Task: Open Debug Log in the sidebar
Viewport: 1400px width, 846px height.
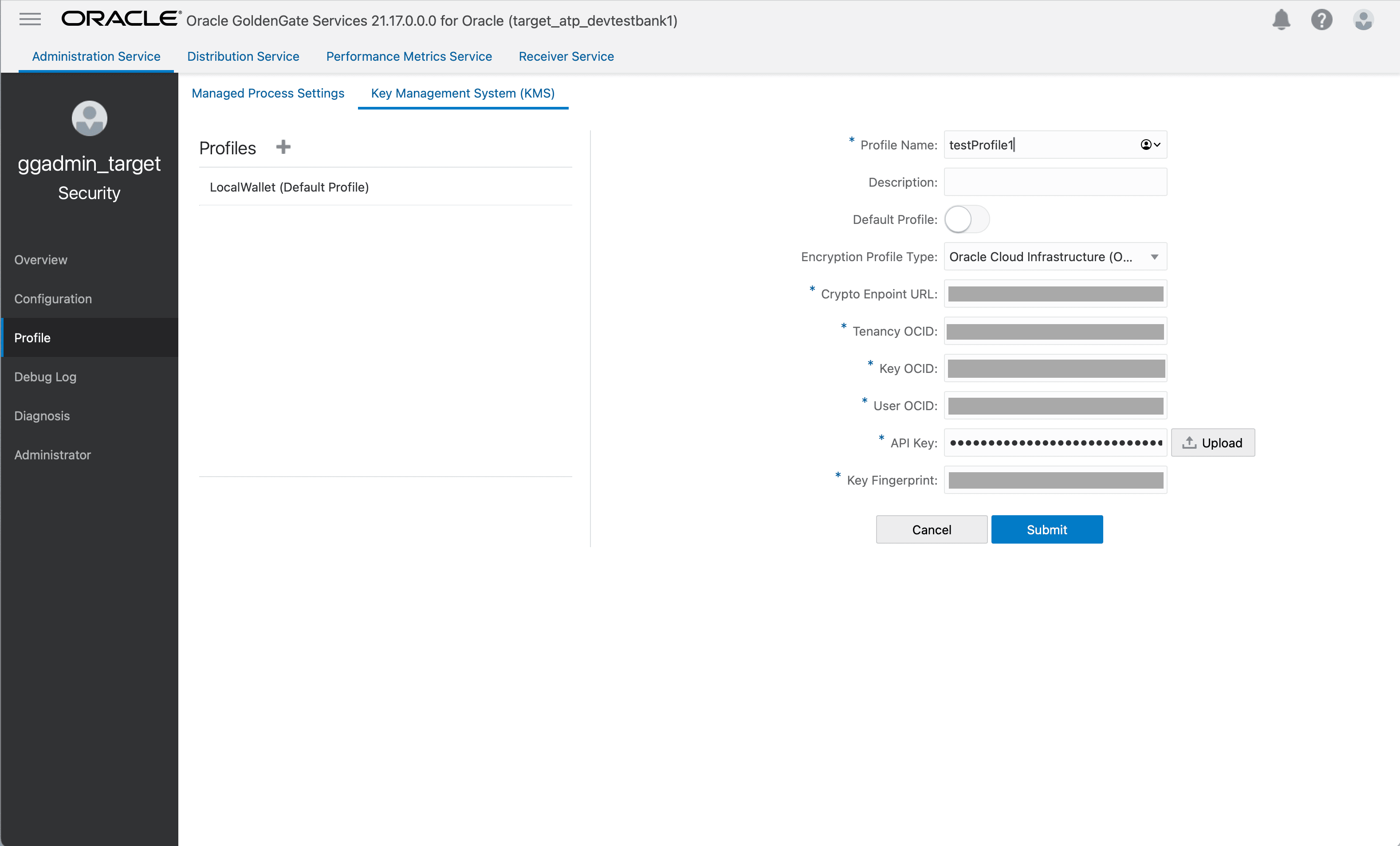Action: coord(45,377)
